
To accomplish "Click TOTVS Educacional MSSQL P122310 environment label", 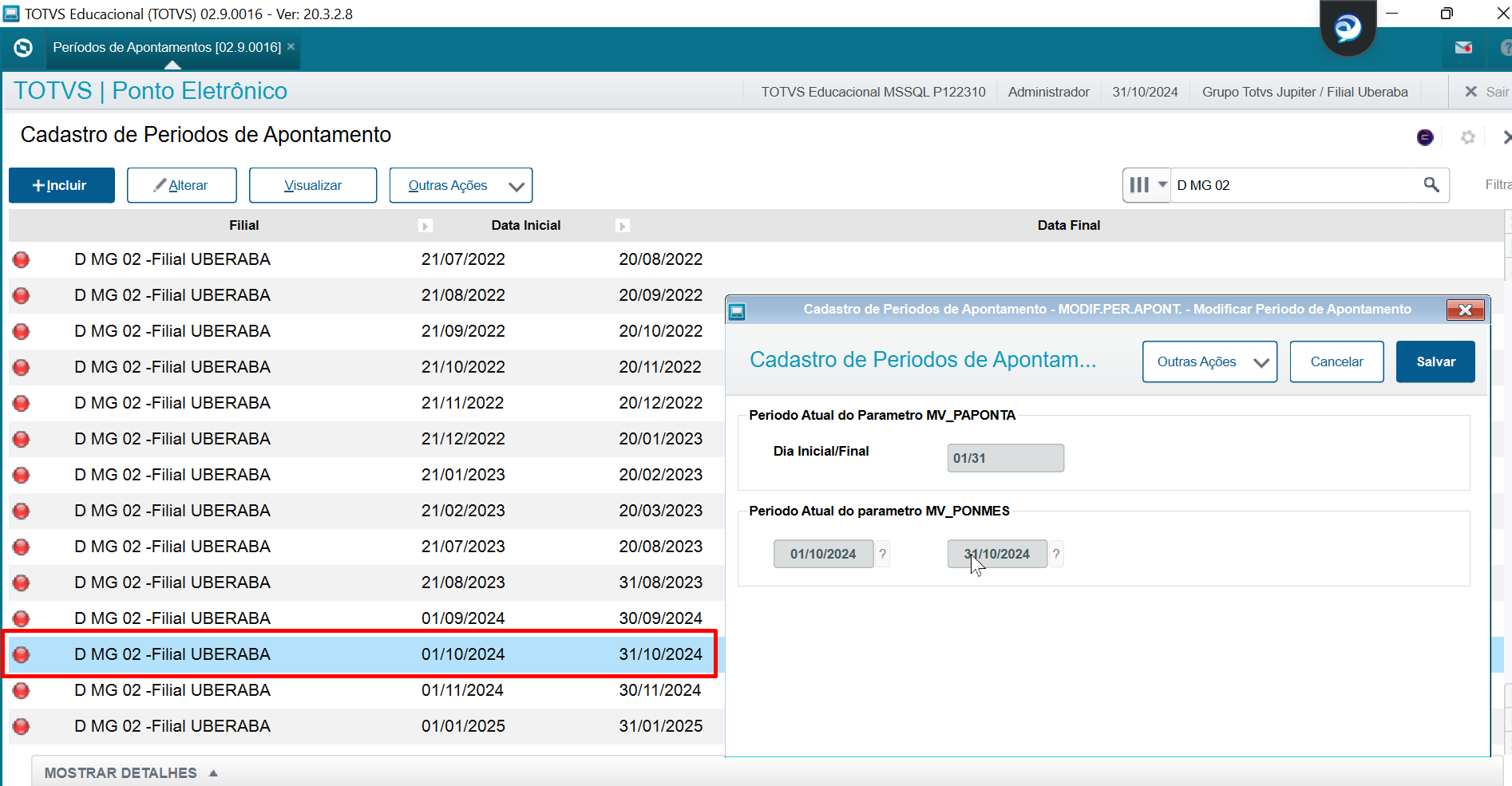I will (873, 92).
